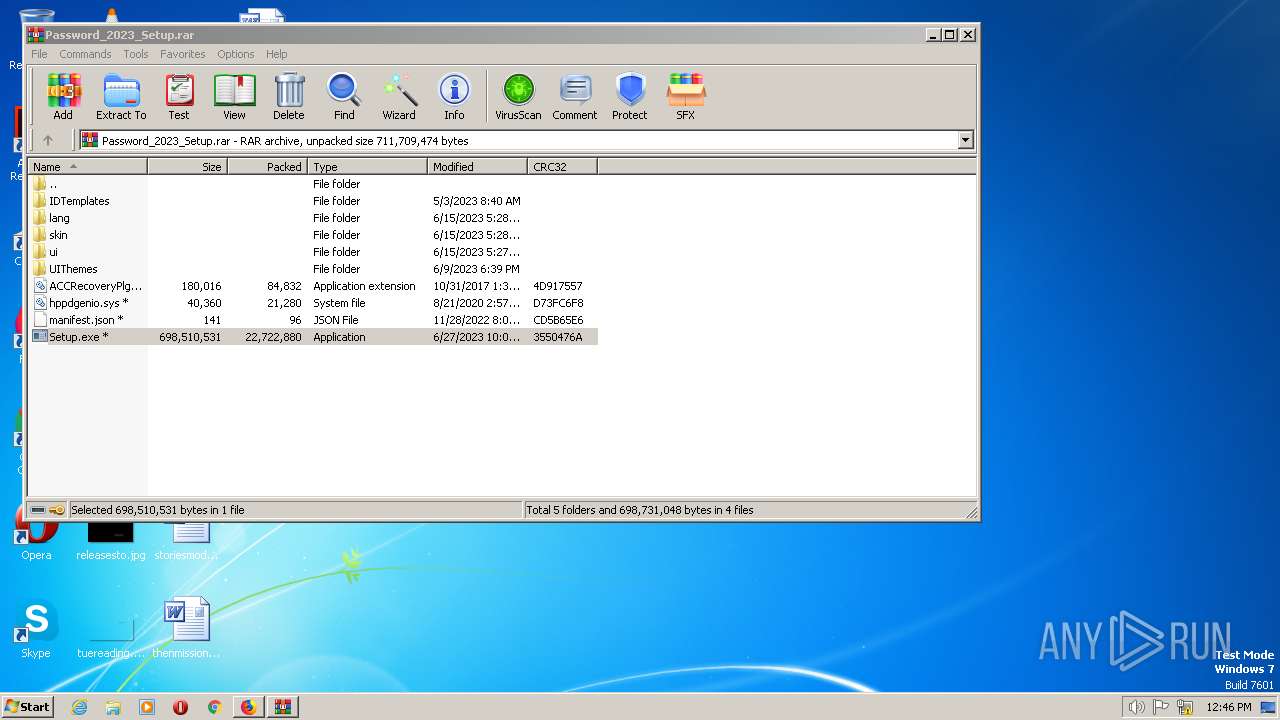
Task: Click the Start button
Action: click(x=27, y=706)
